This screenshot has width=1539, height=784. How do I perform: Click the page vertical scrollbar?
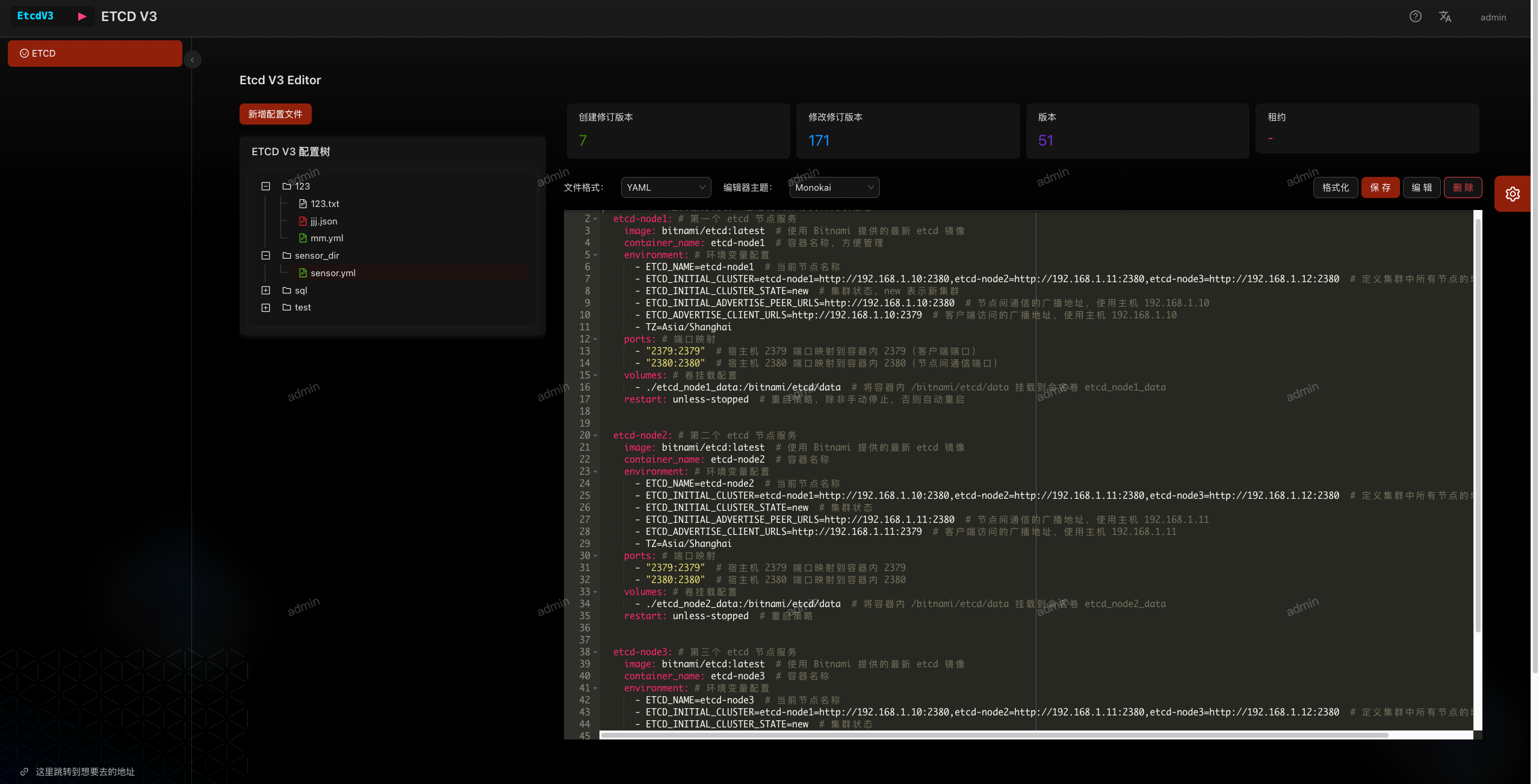pyautogui.click(x=1535, y=337)
